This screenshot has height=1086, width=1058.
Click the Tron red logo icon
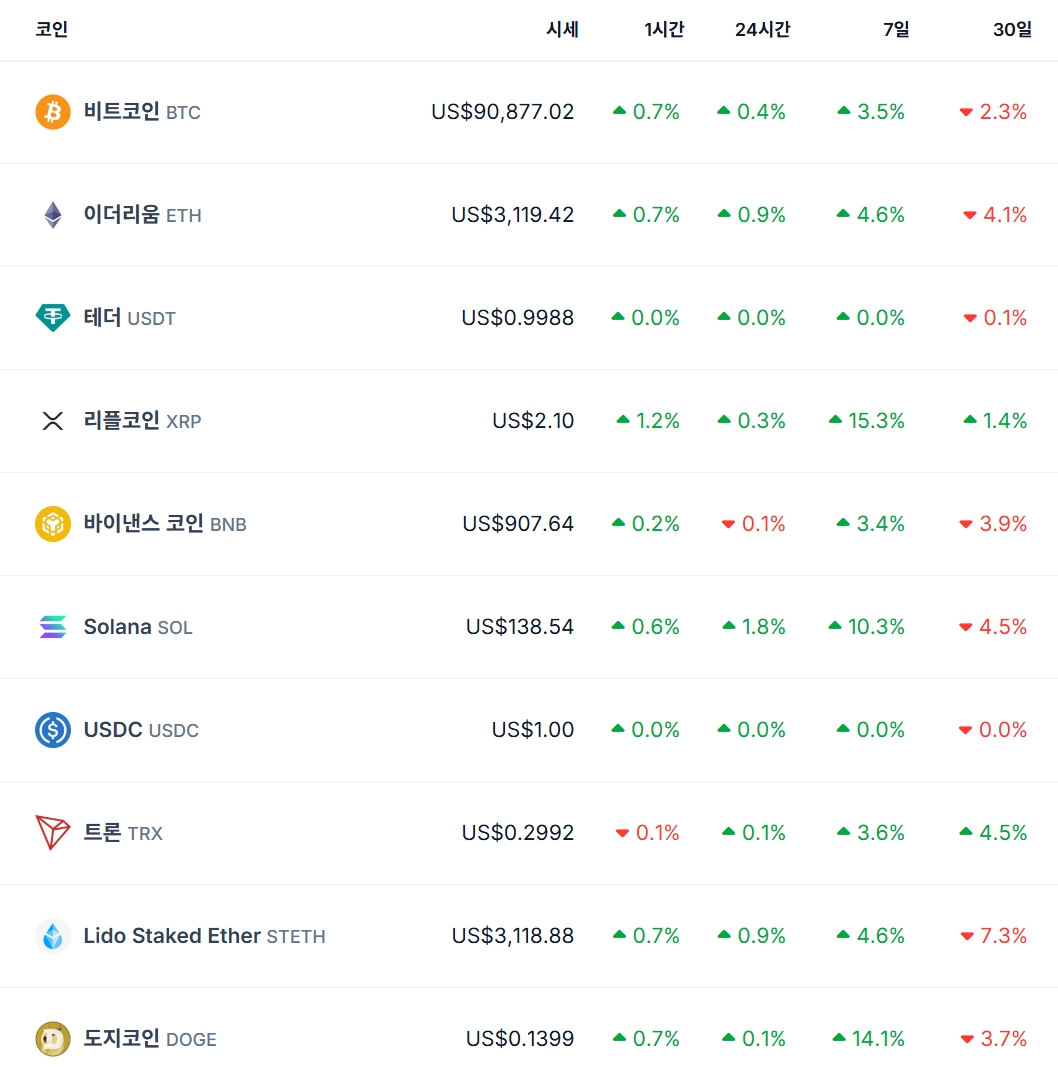53,833
